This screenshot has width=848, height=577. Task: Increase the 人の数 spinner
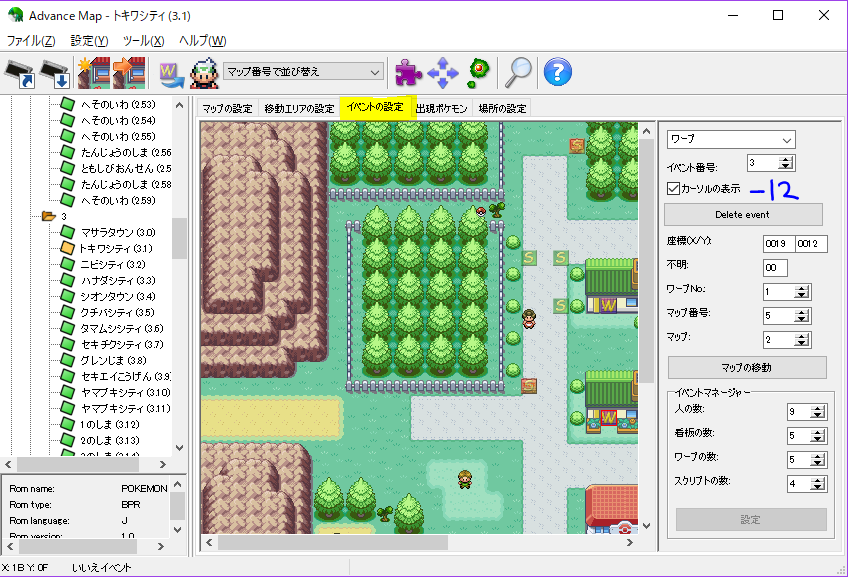coord(818,408)
